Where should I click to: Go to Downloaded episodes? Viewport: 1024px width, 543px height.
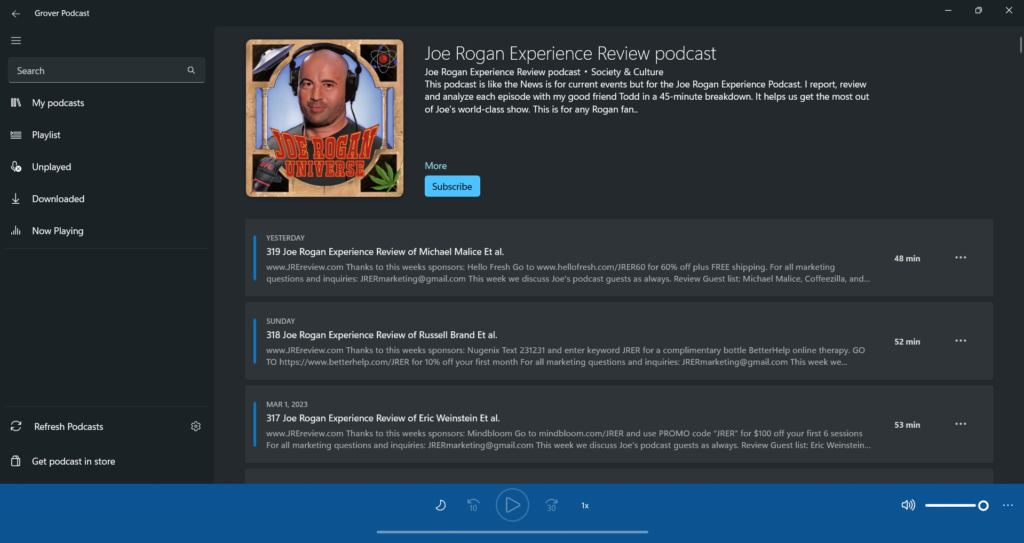coord(58,199)
